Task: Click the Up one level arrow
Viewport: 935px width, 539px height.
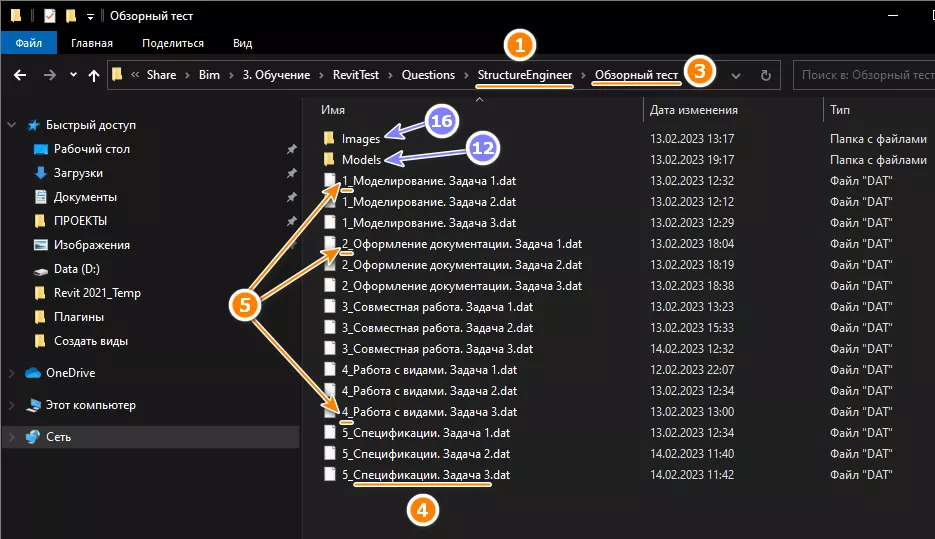Action: click(94, 75)
